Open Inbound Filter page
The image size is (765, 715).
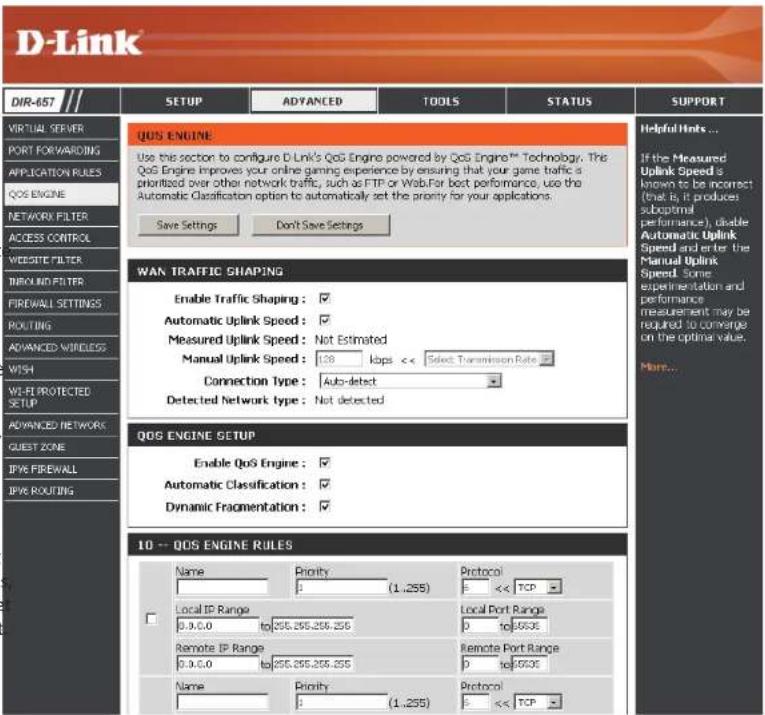[60, 281]
